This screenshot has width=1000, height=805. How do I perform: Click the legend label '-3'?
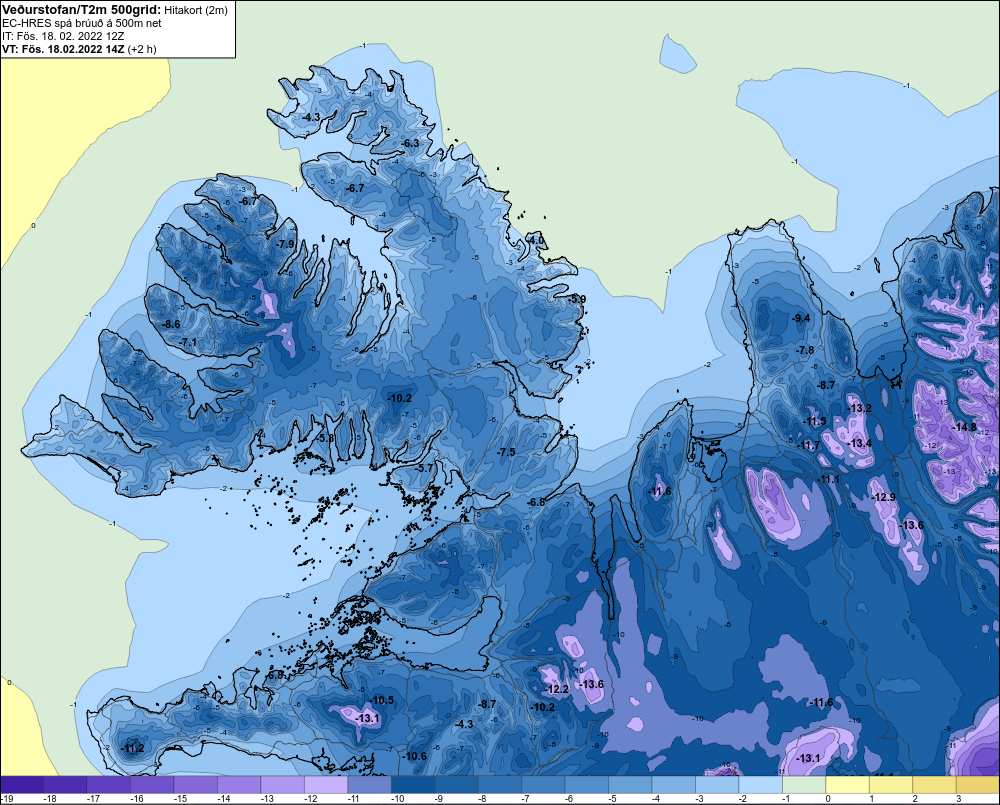701,799
